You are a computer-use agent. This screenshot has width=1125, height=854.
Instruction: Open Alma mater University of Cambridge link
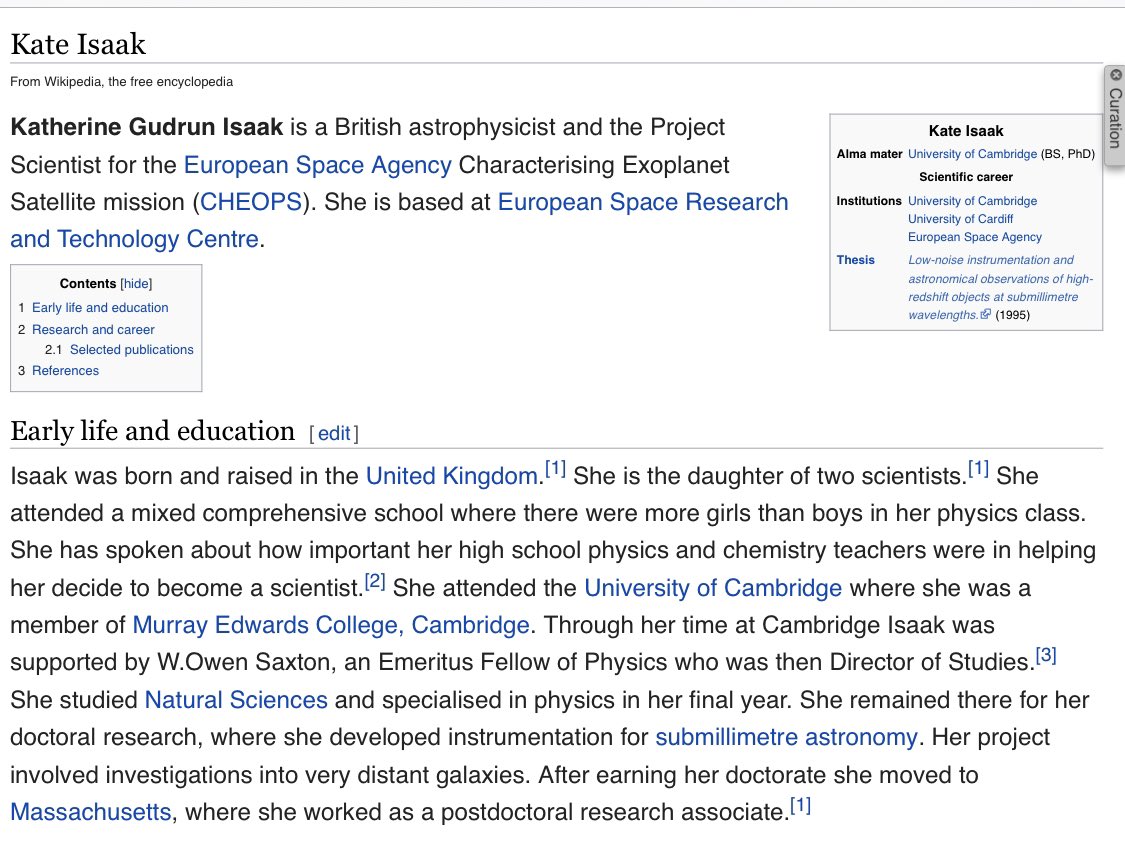tap(972, 154)
